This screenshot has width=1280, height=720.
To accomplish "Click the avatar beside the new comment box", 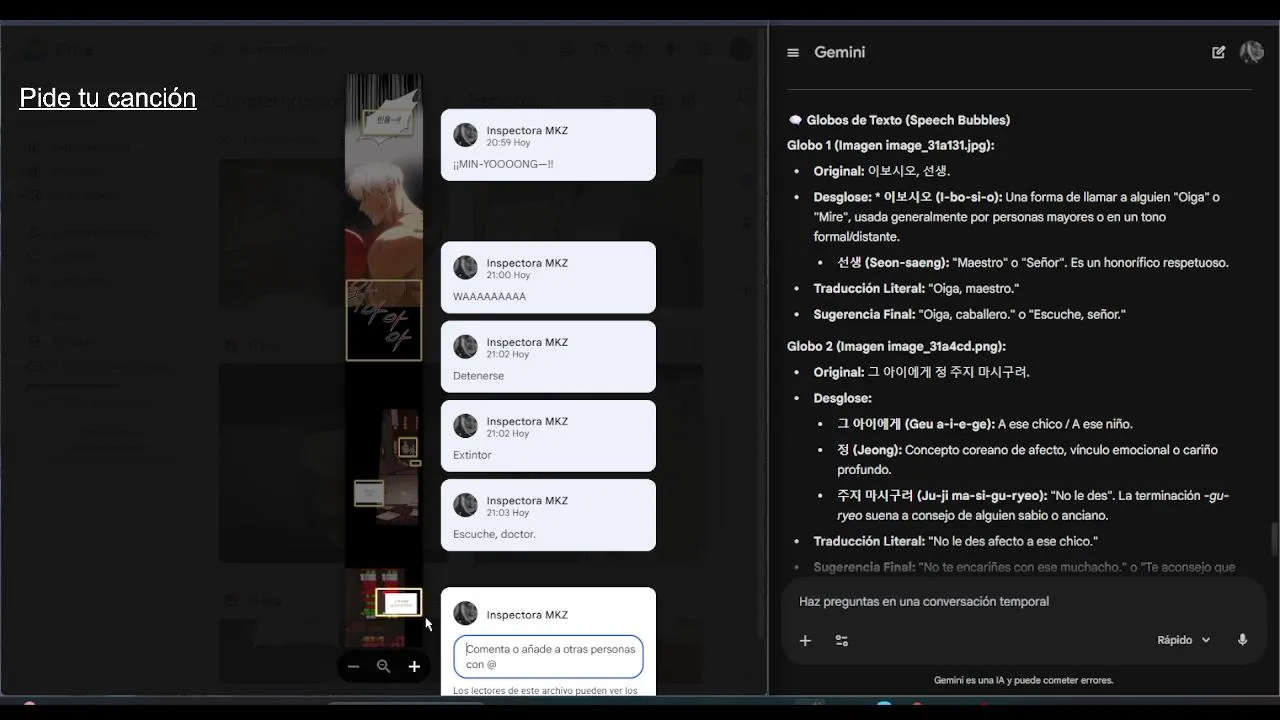I will point(465,614).
